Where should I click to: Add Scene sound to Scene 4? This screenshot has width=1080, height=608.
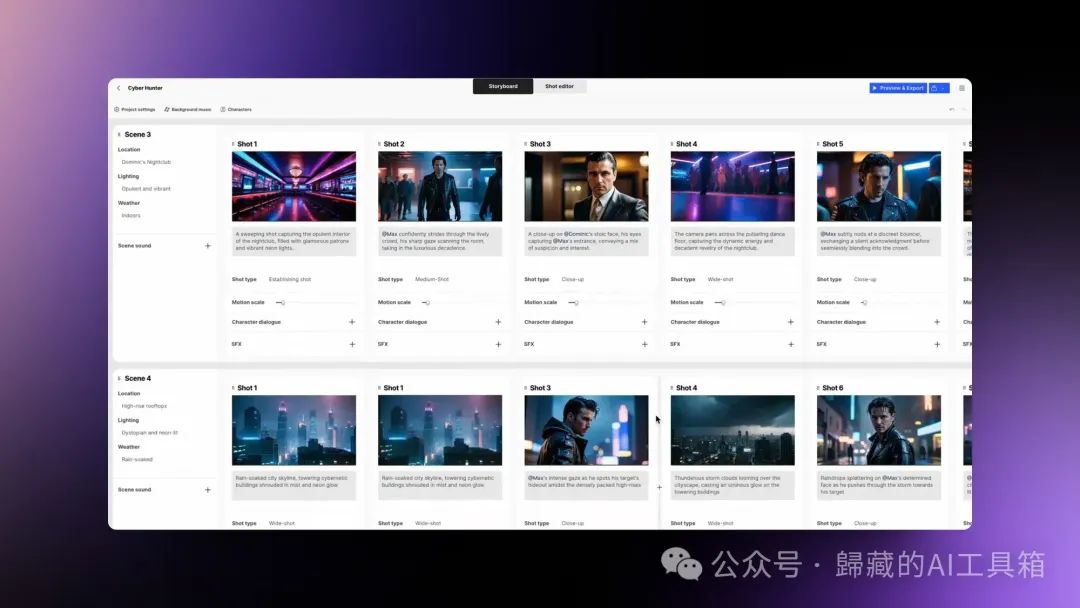(207, 490)
